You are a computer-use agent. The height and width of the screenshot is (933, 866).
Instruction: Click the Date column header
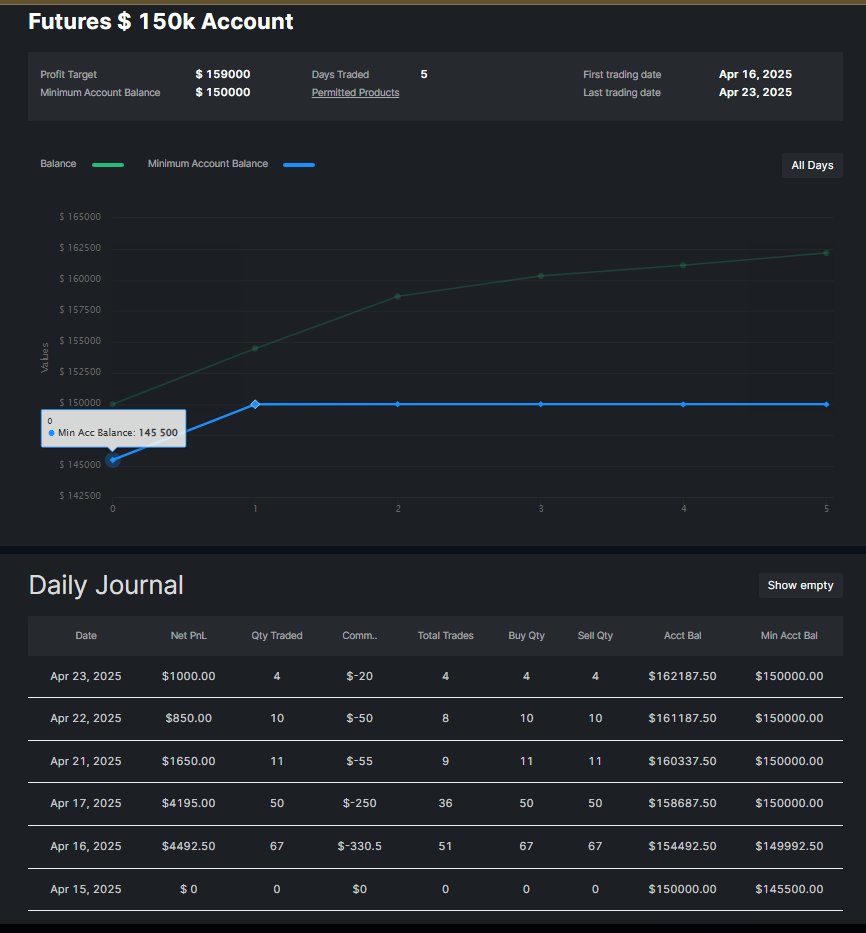86,635
